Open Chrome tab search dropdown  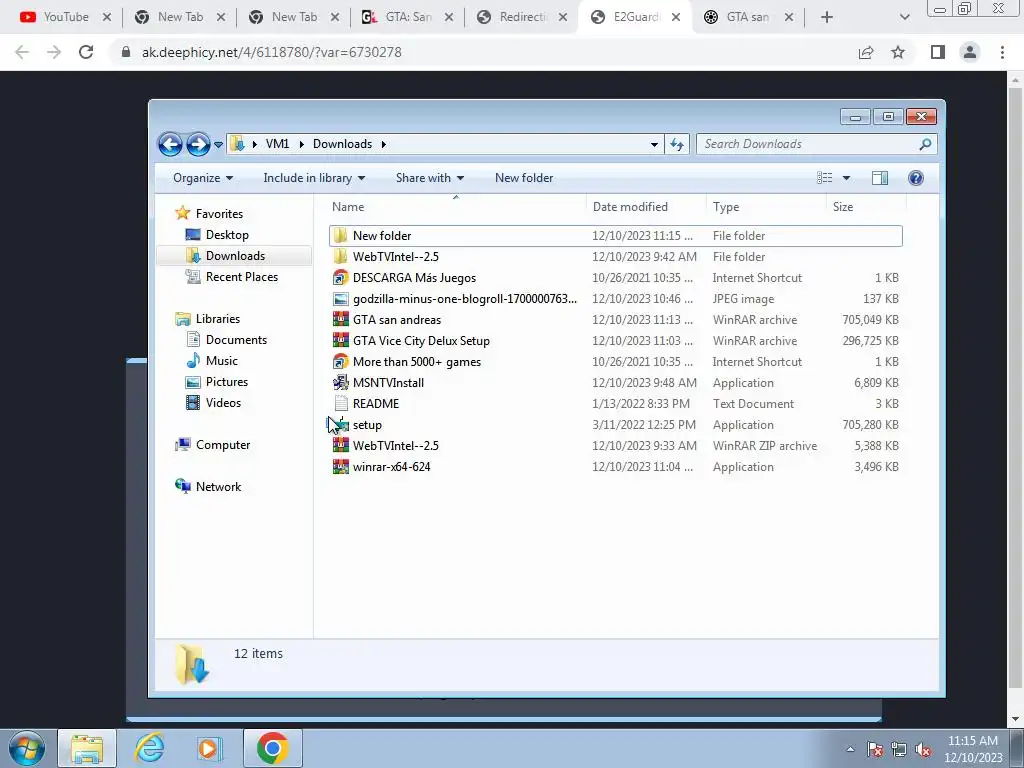point(904,17)
